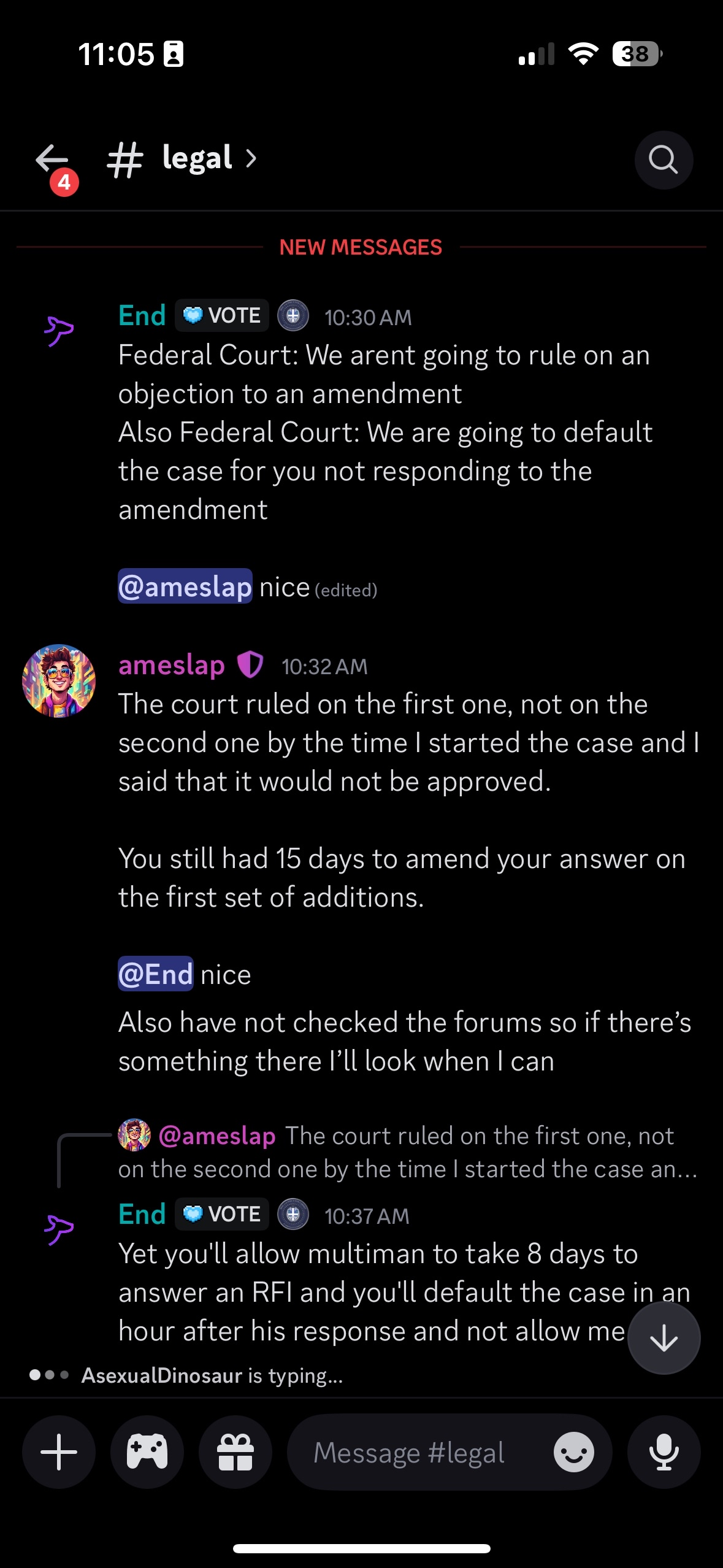Open the plus attachment menu
The width and height of the screenshot is (723, 1568).
coord(59,1452)
